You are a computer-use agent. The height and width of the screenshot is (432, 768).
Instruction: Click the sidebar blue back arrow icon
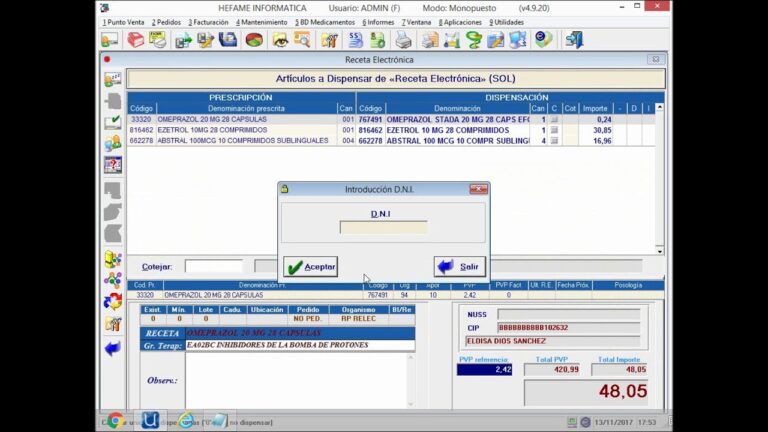click(x=113, y=349)
